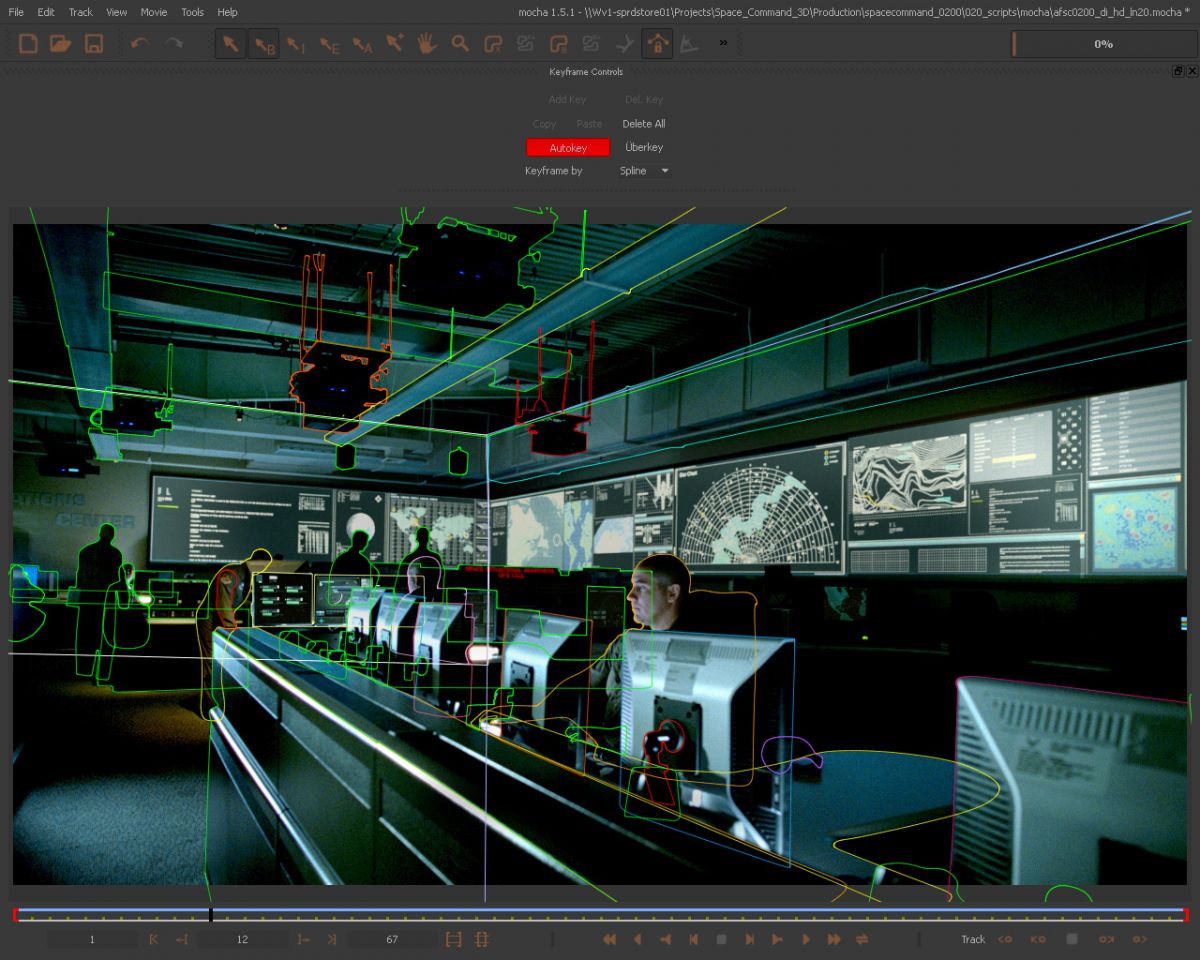Toggle the Autokey button off
The image size is (1200, 960).
pos(568,148)
